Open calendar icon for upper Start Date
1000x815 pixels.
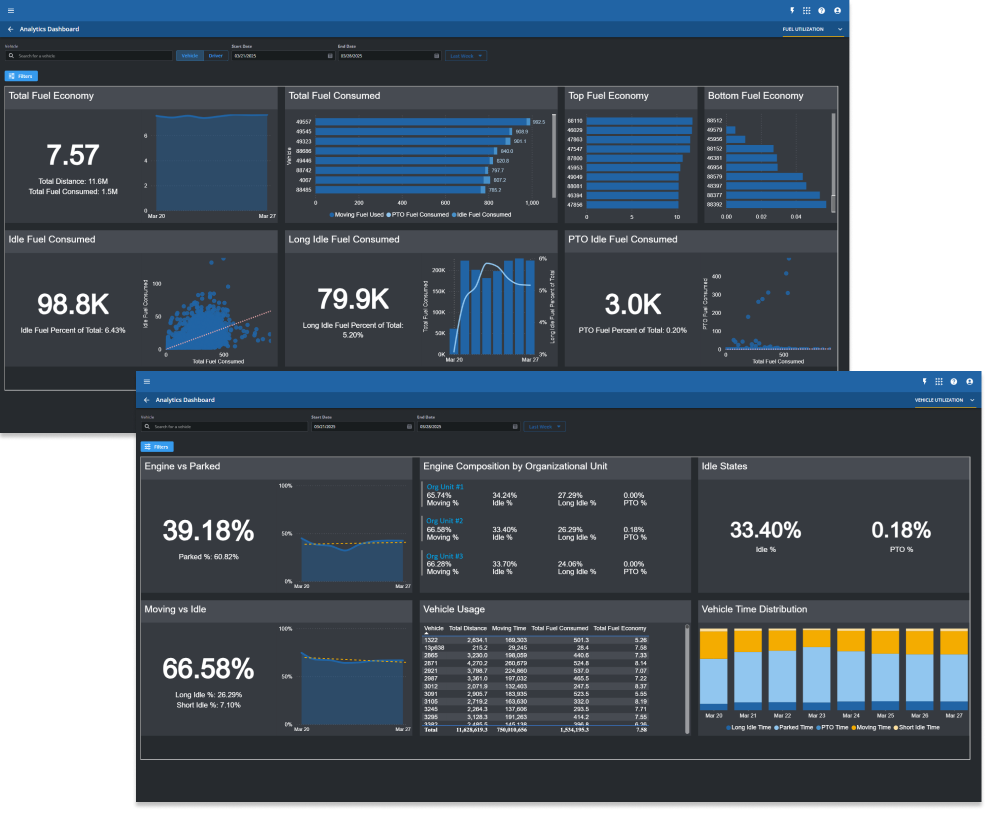click(x=330, y=55)
